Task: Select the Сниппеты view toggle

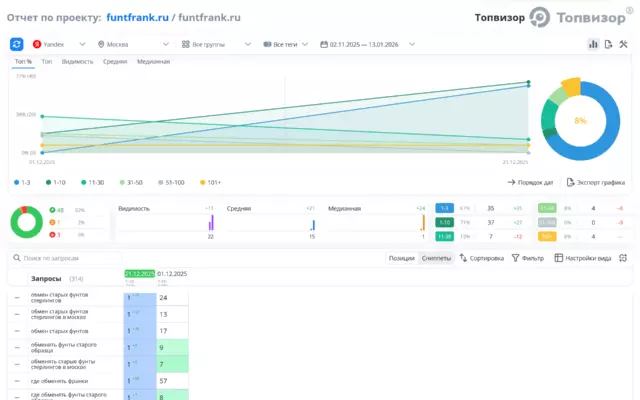Action: (436, 258)
